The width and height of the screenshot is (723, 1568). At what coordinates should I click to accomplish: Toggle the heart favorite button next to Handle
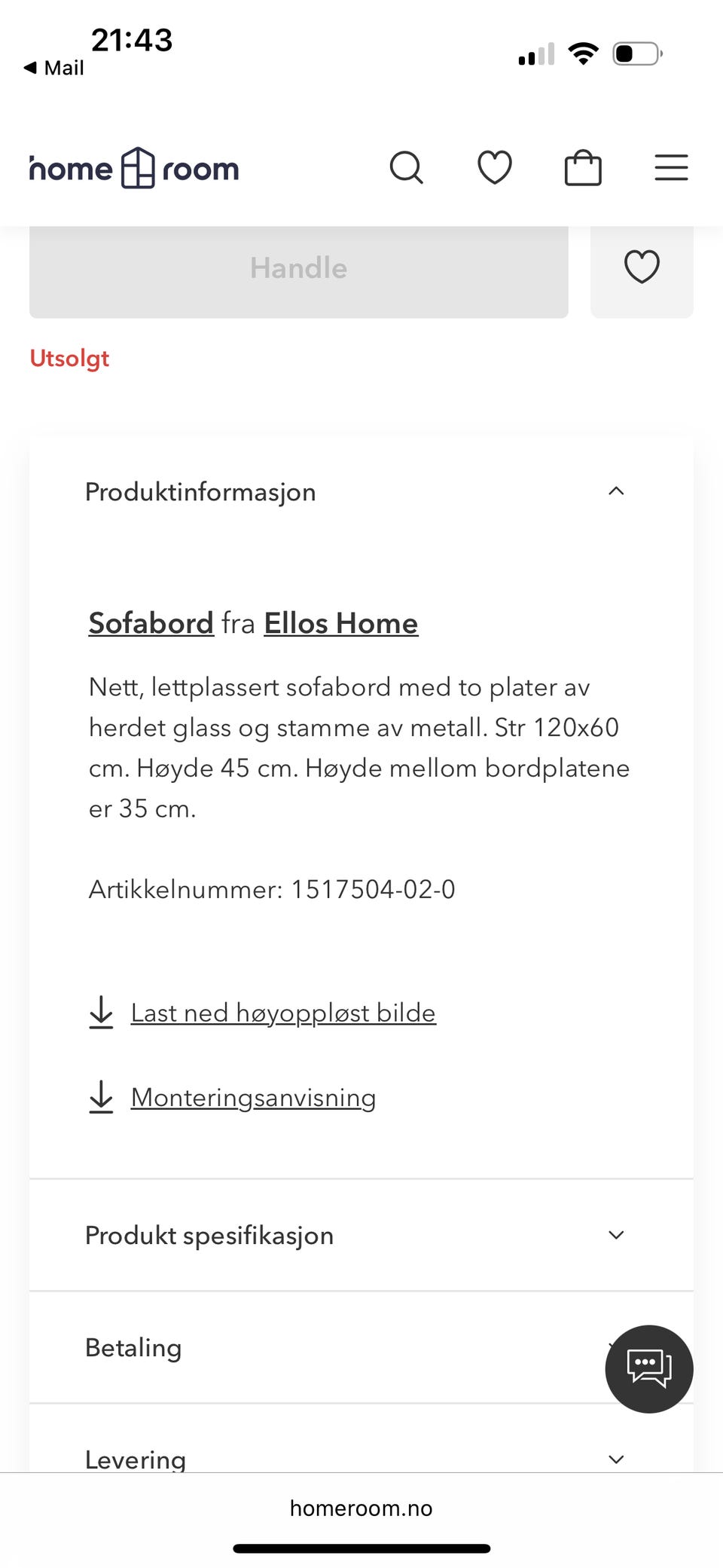click(642, 267)
